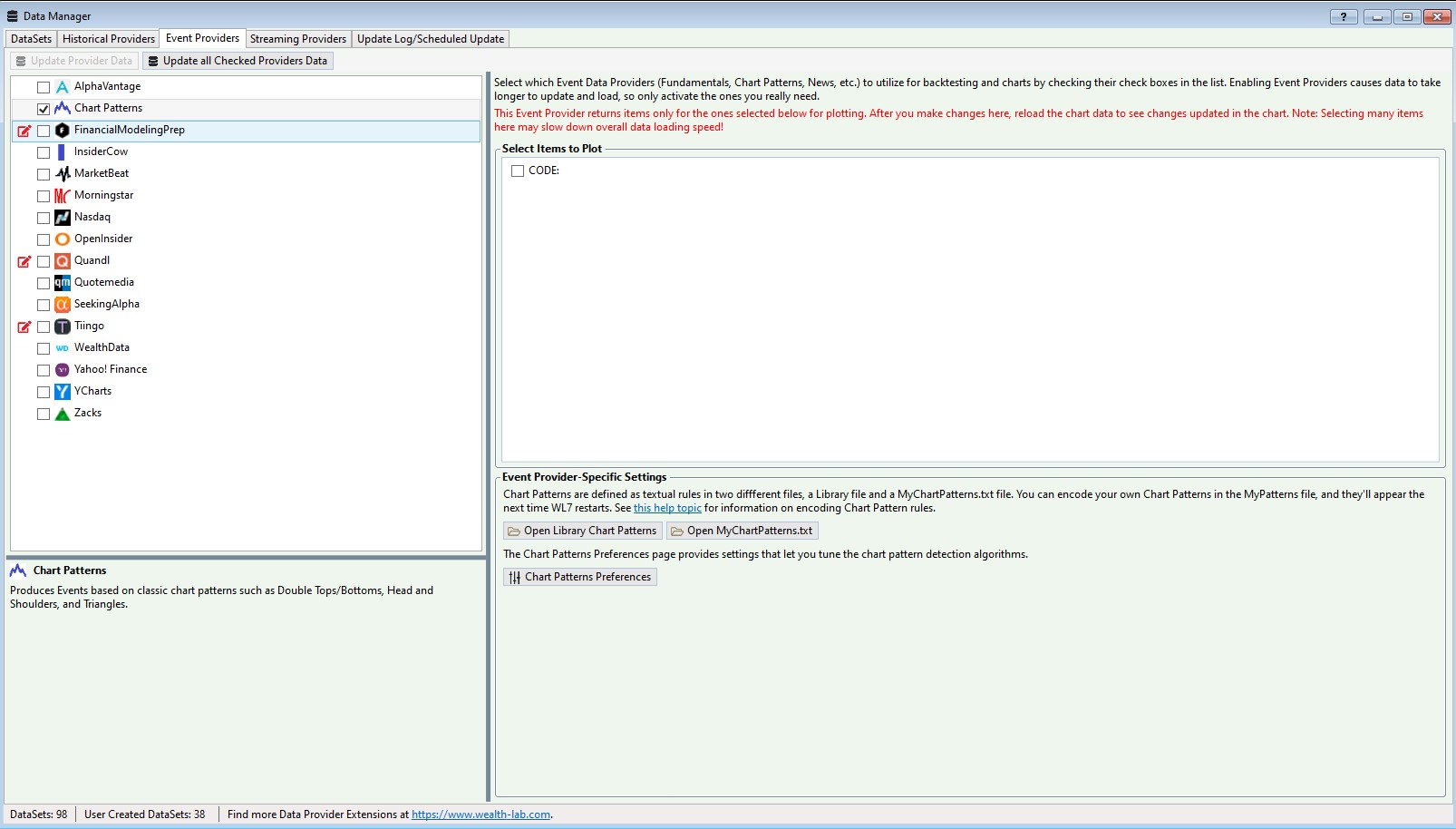The image size is (1456, 829).
Task: Open the wealth-lab.com link in status bar
Action: pyautogui.click(x=480, y=814)
